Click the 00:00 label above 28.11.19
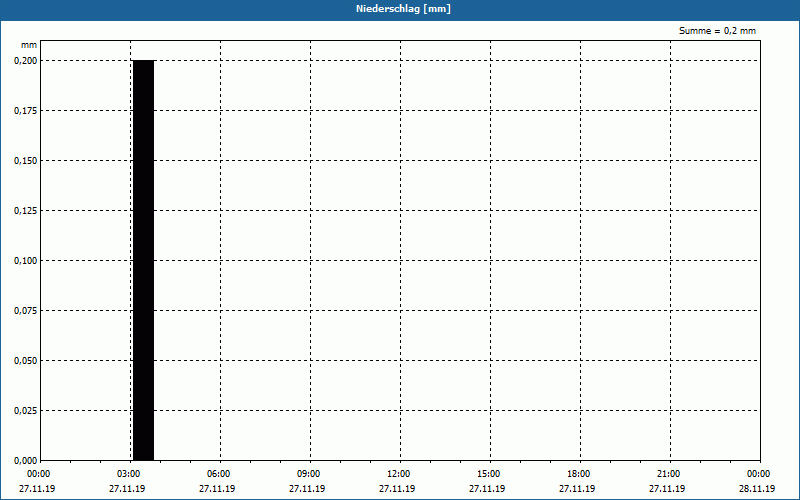This screenshot has width=800, height=500. [x=758, y=474]
